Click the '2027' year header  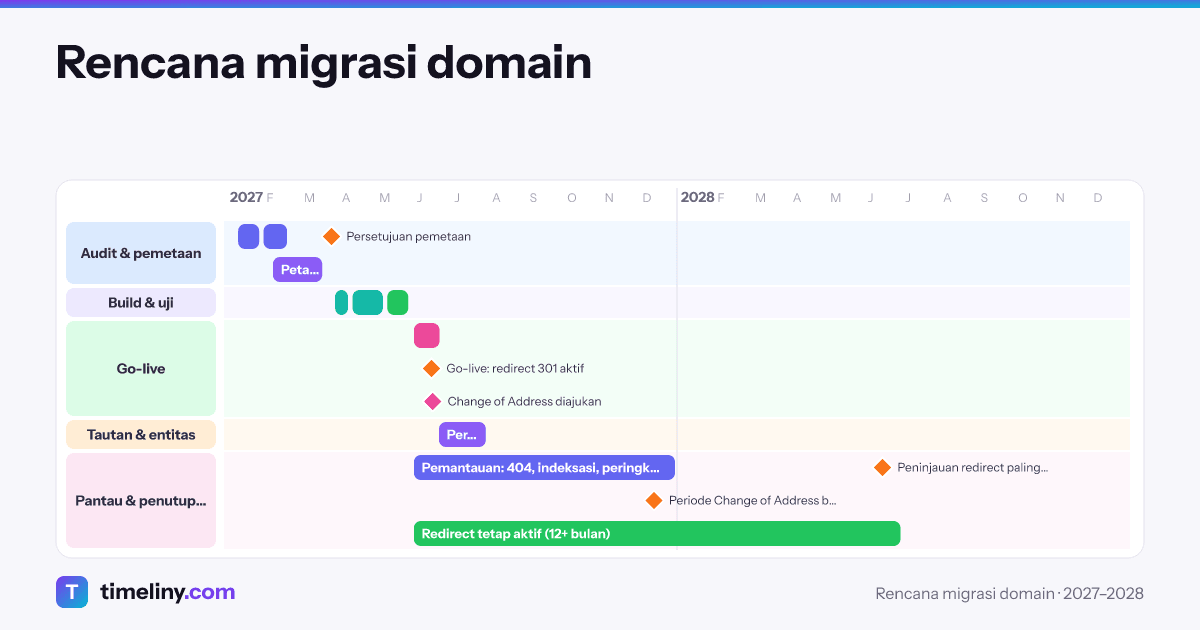246,197
